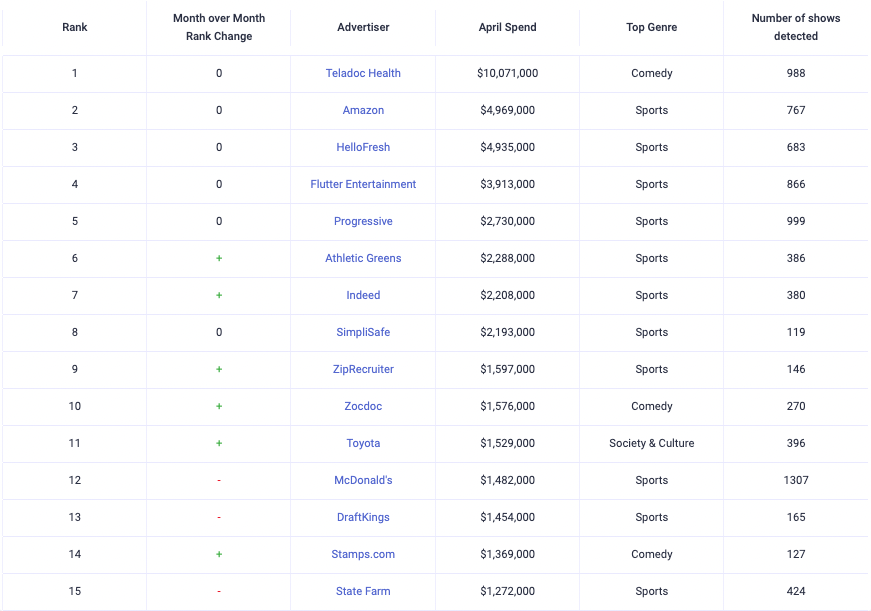Click the SimpliSafe link

(x=363, y=332)
